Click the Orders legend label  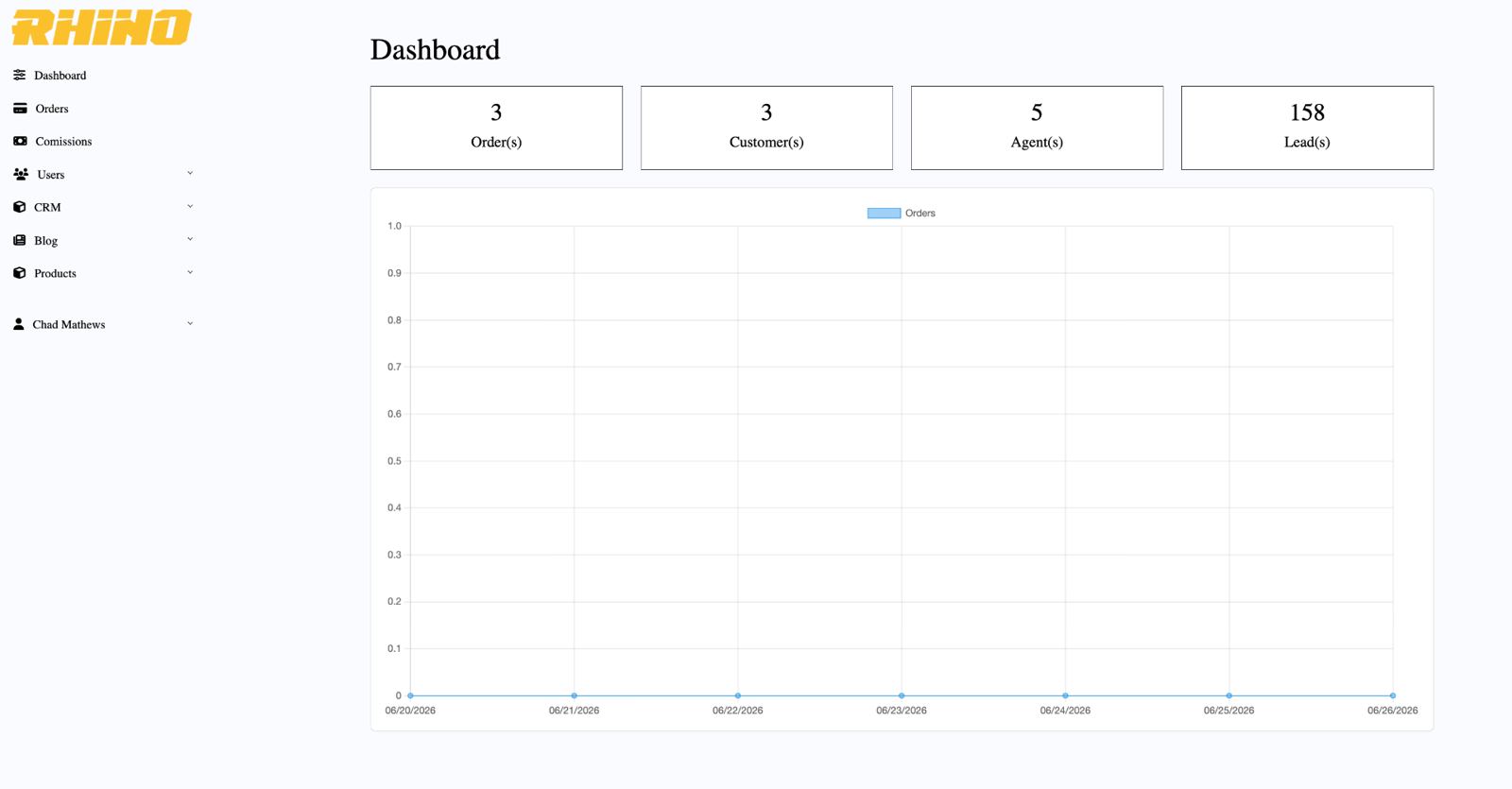(920, 214)
